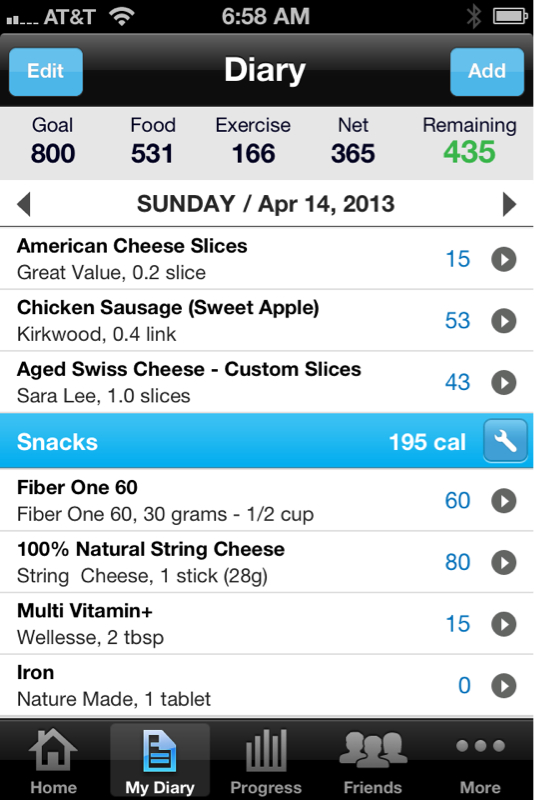Open the Progress bar chart icon
Viewport: 534px width, 800px height.
(266, 750)
